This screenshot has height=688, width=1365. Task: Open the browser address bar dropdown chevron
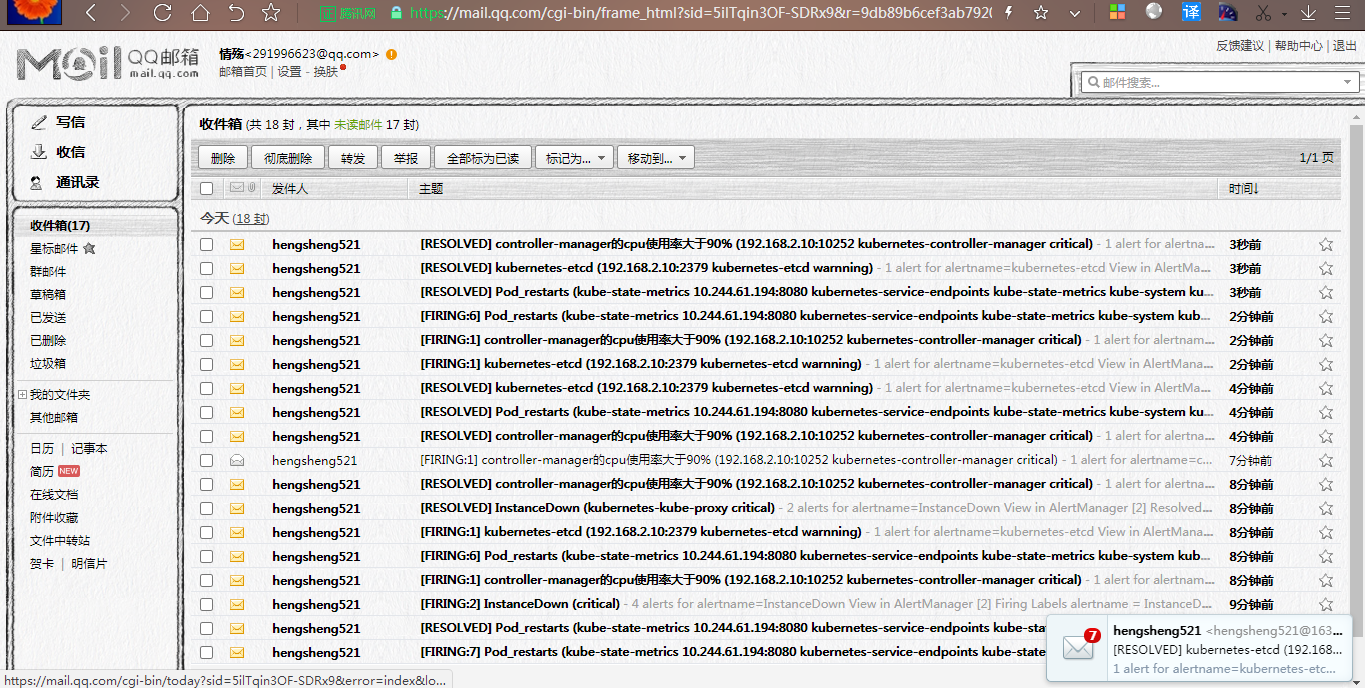coord(1075,13)
